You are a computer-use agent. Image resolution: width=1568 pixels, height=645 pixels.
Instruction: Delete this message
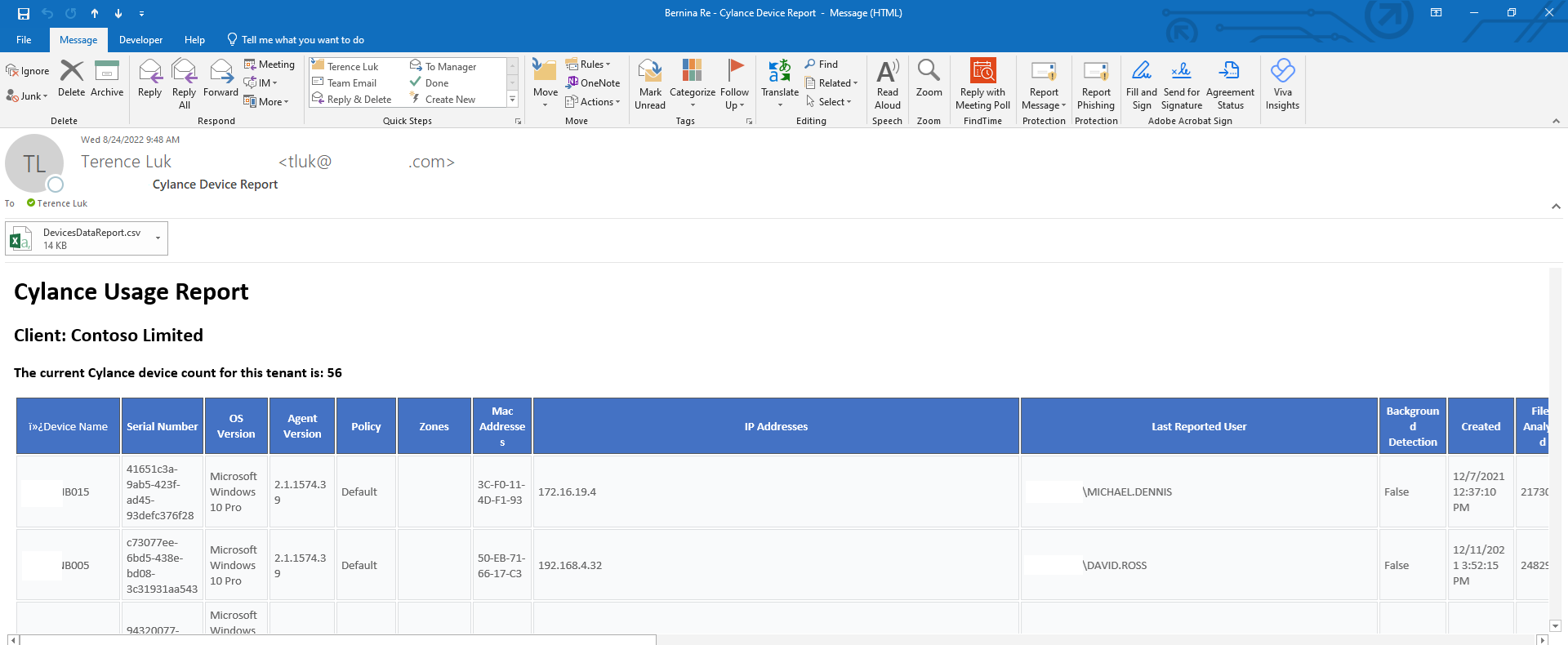72,78
